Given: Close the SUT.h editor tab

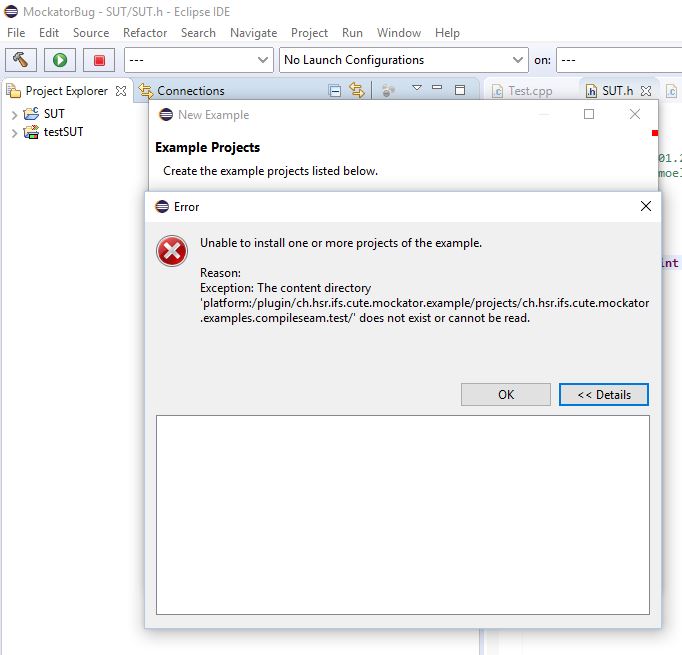Looking at the screenshot, I should (x=646, y=91).
